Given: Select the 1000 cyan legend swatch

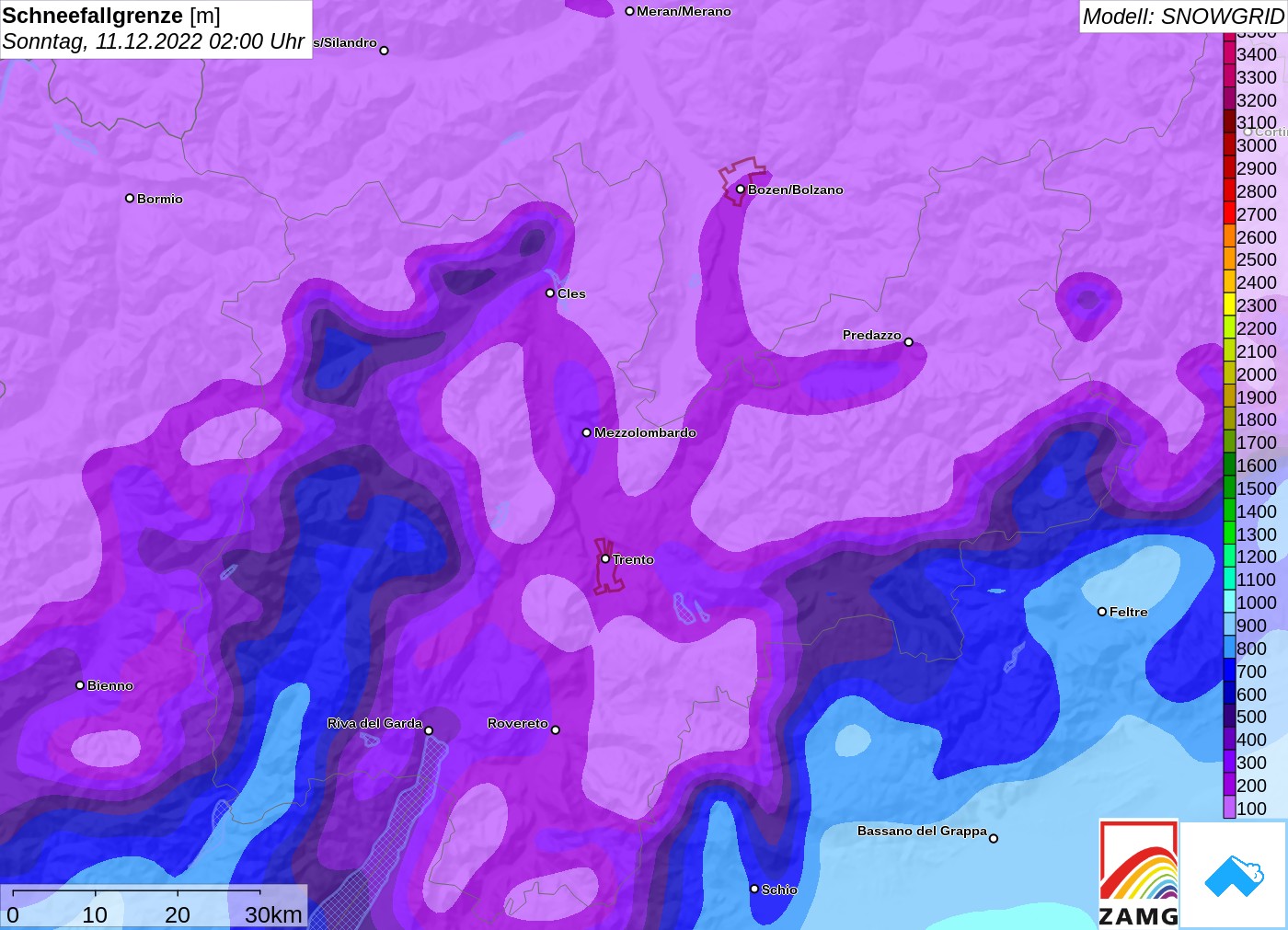Looking at the screenshot, I should pyautogui.click(x=1229, y=603).
